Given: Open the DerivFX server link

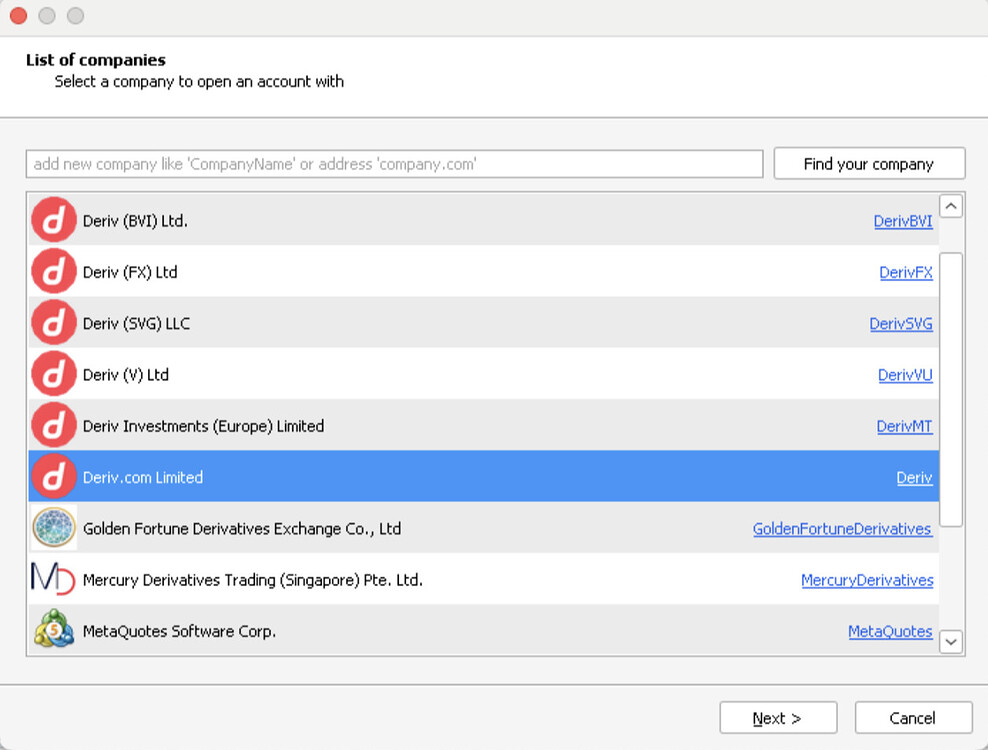Looking at the screenshot, I should (906, 272).
